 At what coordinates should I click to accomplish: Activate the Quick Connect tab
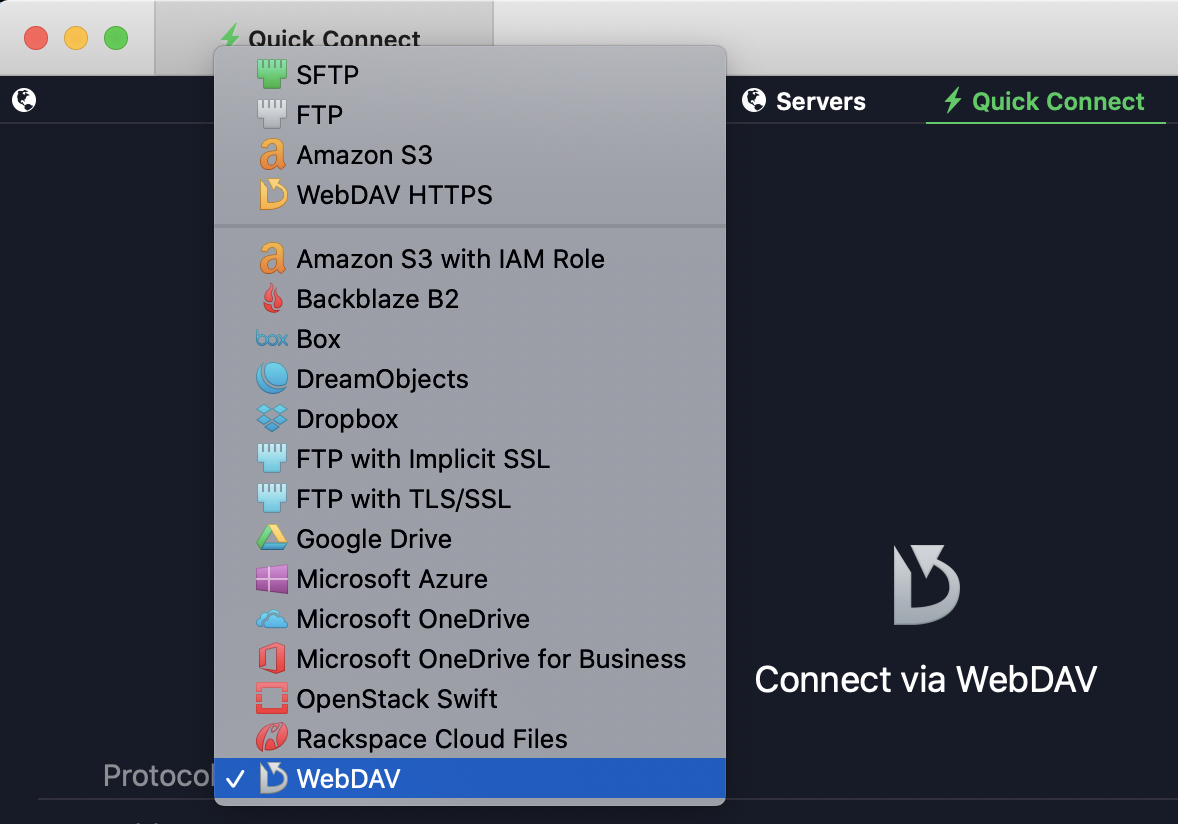[x=1046, y=100]
